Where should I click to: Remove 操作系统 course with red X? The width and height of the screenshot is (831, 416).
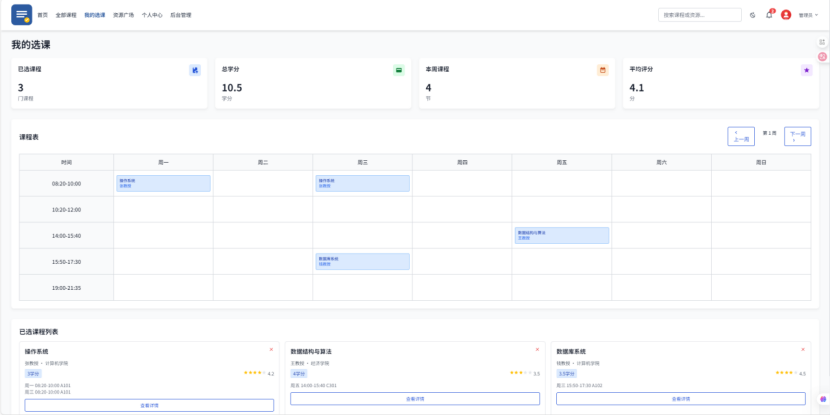271,350
